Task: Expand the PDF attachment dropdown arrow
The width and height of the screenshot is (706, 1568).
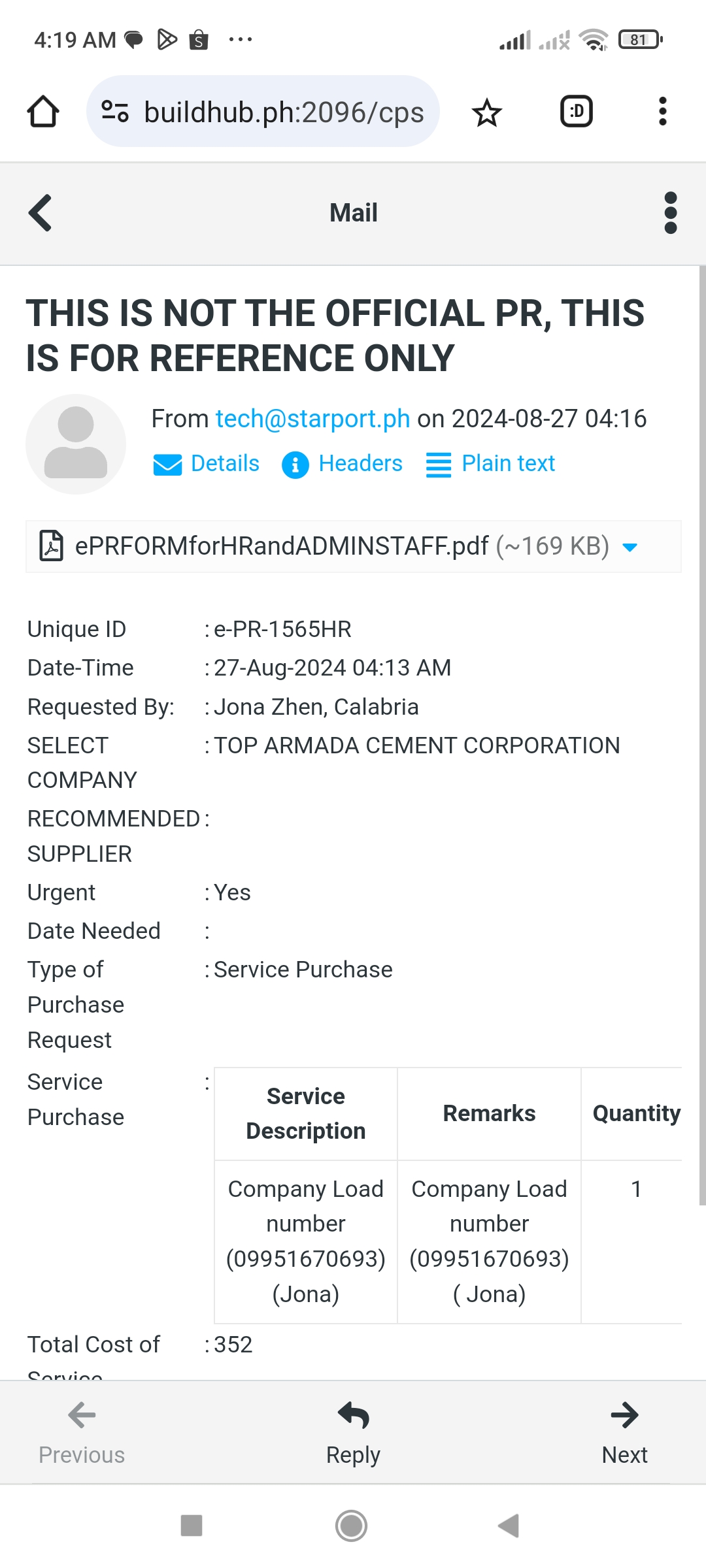Action: click(630, 547)
